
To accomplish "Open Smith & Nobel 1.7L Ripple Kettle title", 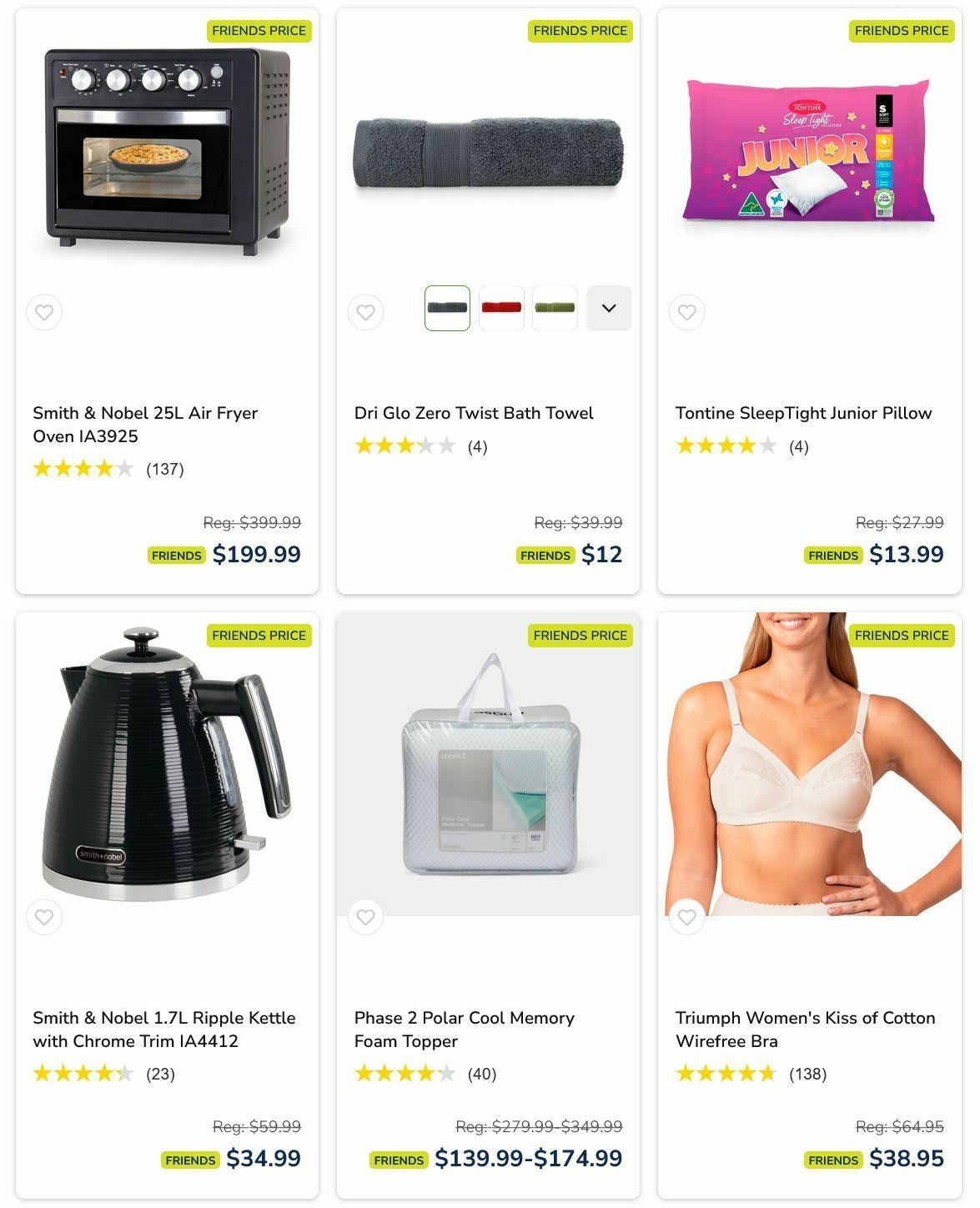I will 164,1029.
